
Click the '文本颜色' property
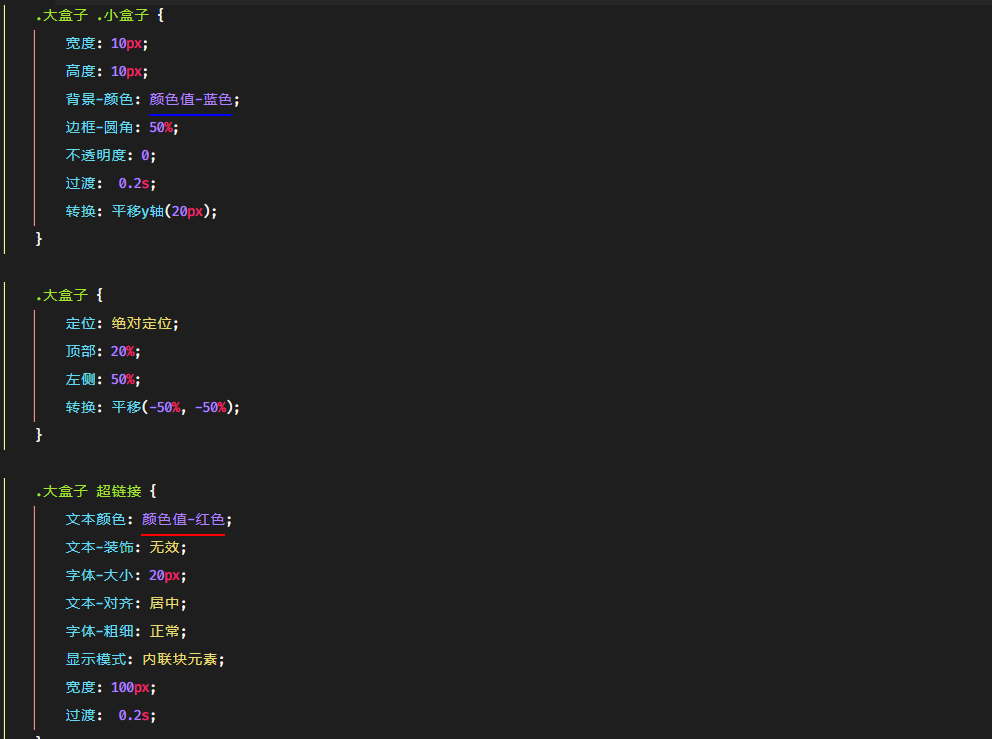pyautogui.click(x=96, y=519)
